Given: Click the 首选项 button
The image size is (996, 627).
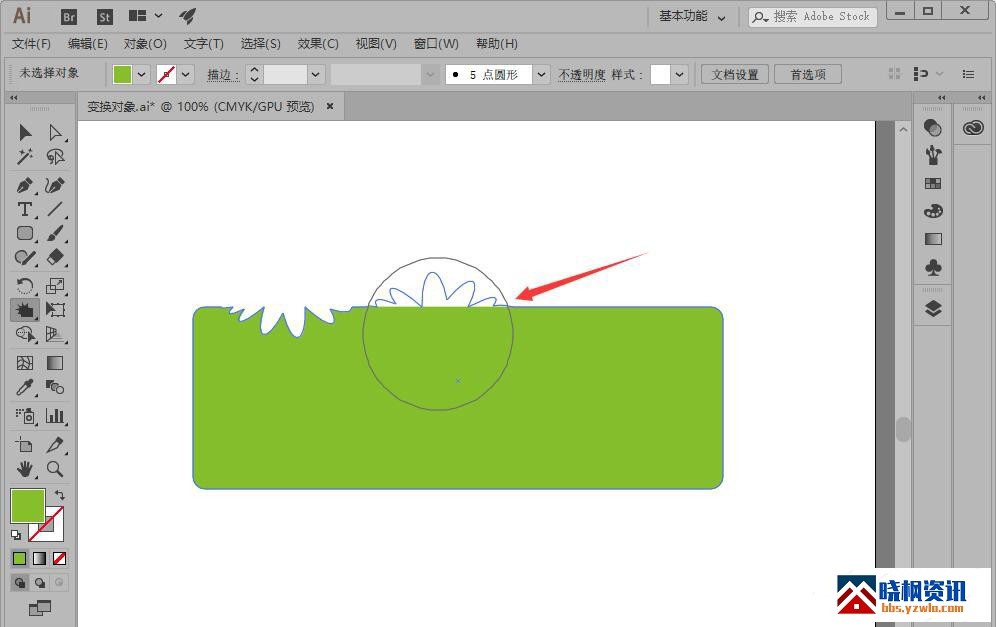Looking at the screenshot, I should click(808, 74).
